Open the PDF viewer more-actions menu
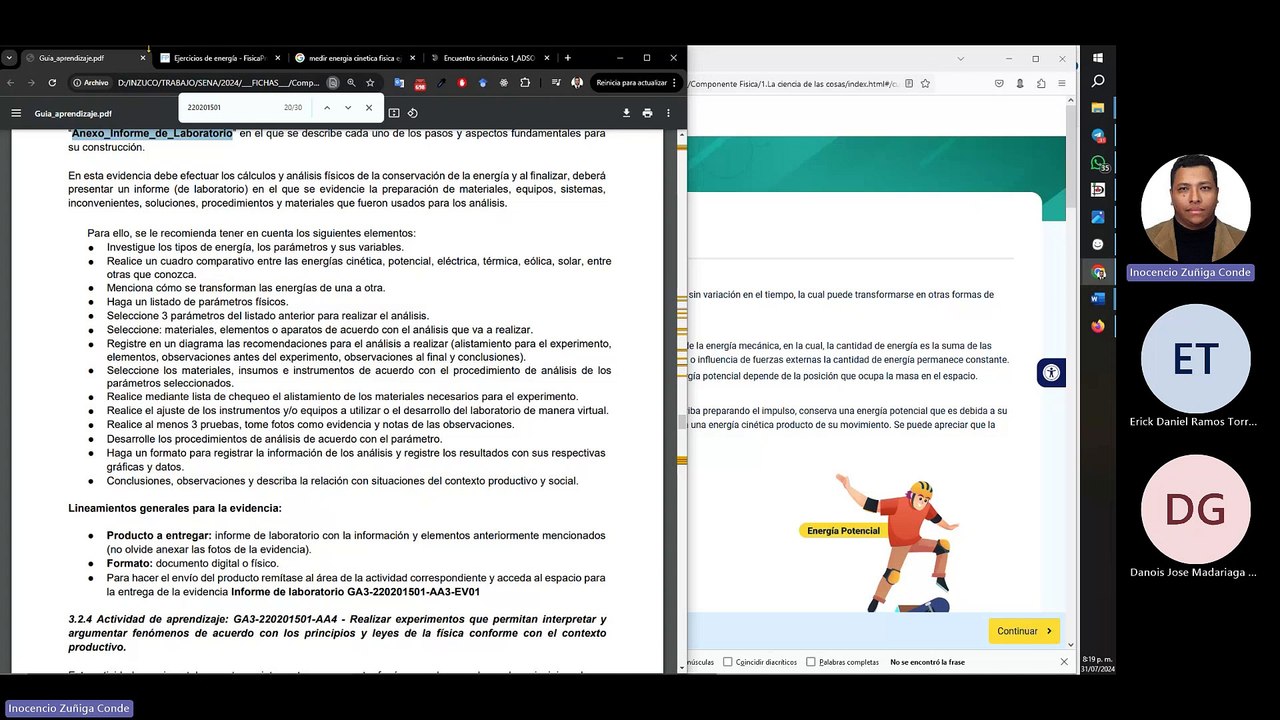The width and height of the screenshot is (1280, 720). [668, 113]
